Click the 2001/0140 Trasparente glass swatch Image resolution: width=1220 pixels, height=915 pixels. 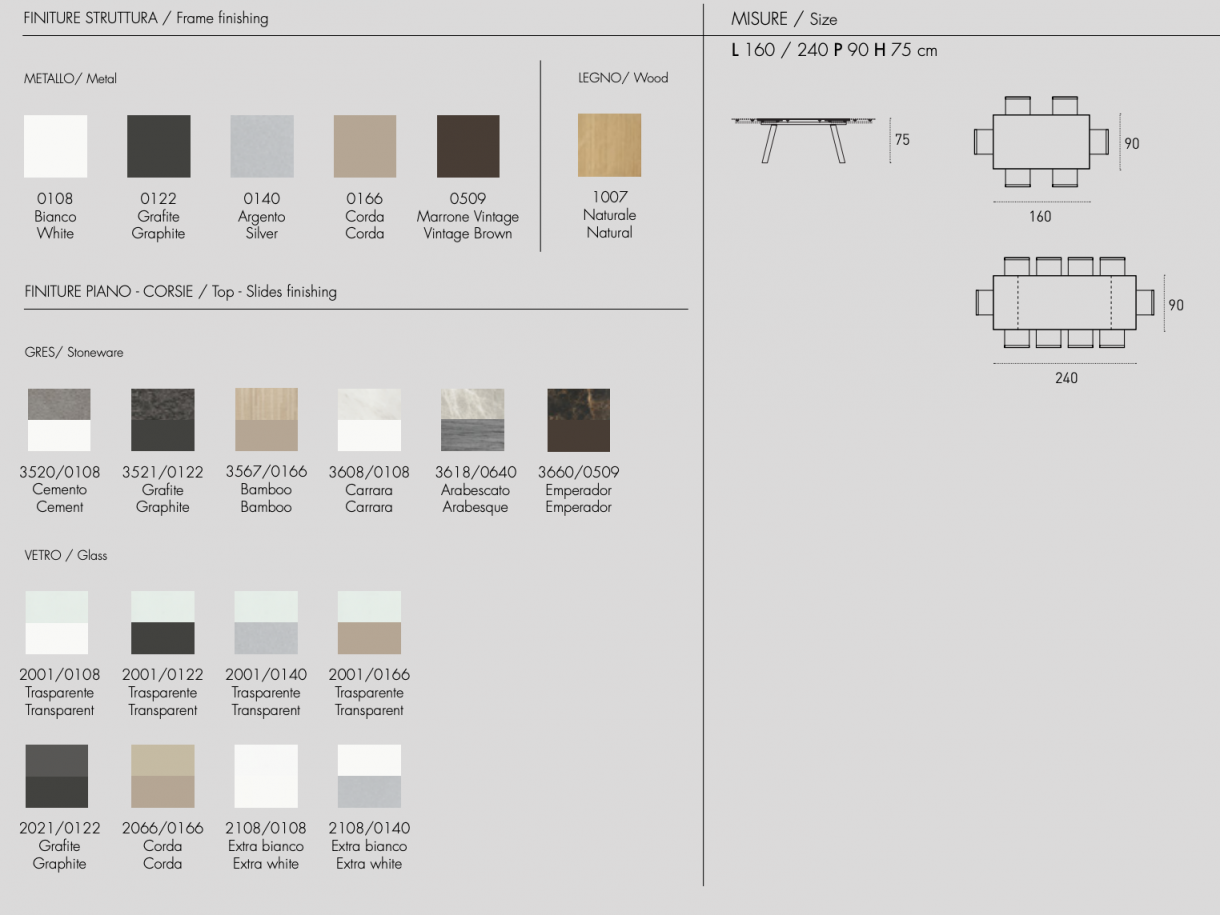[266, 622]
